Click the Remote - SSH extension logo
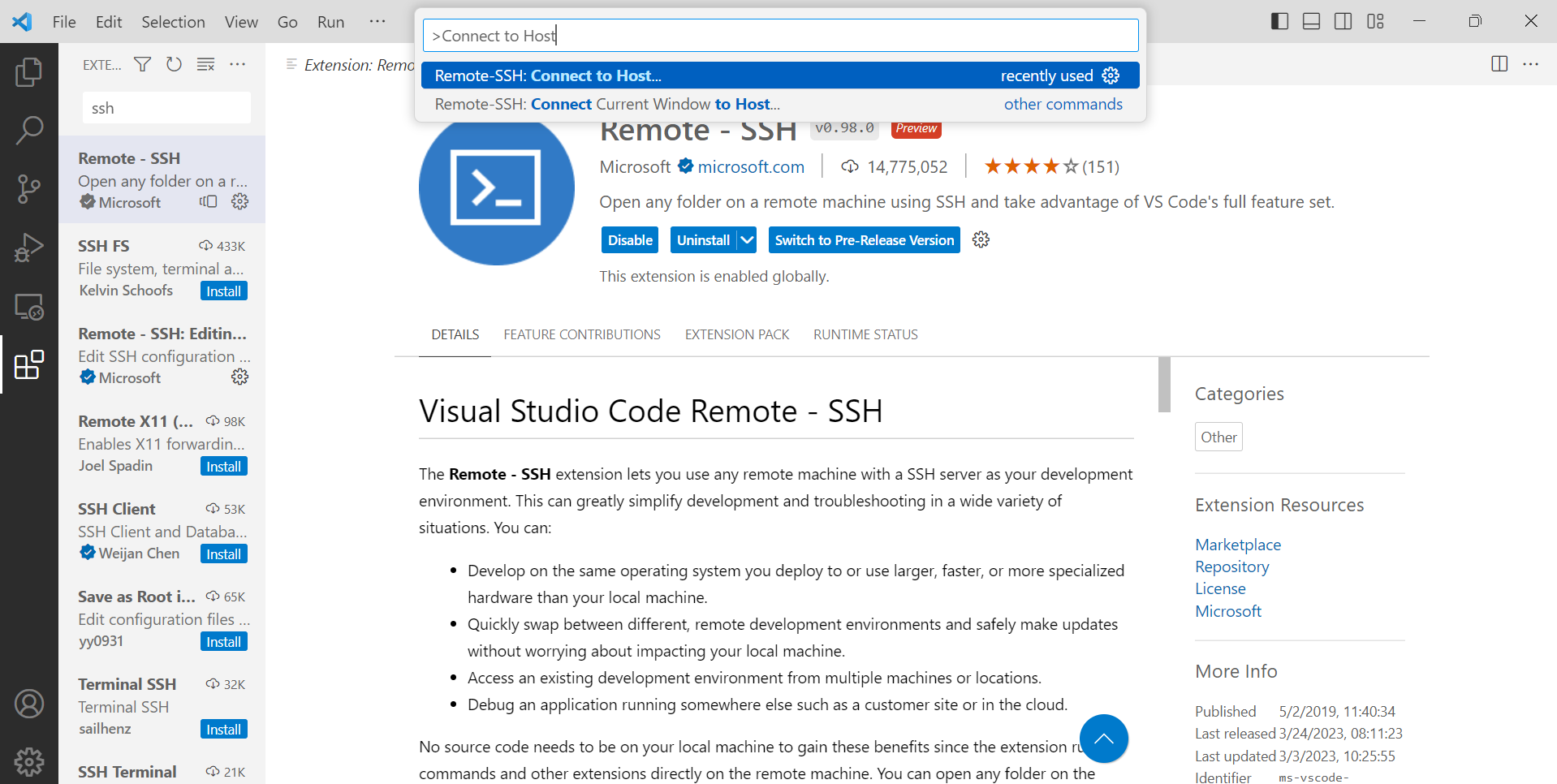This screenshot has height=784, width=1557. (x=496, y=187)
